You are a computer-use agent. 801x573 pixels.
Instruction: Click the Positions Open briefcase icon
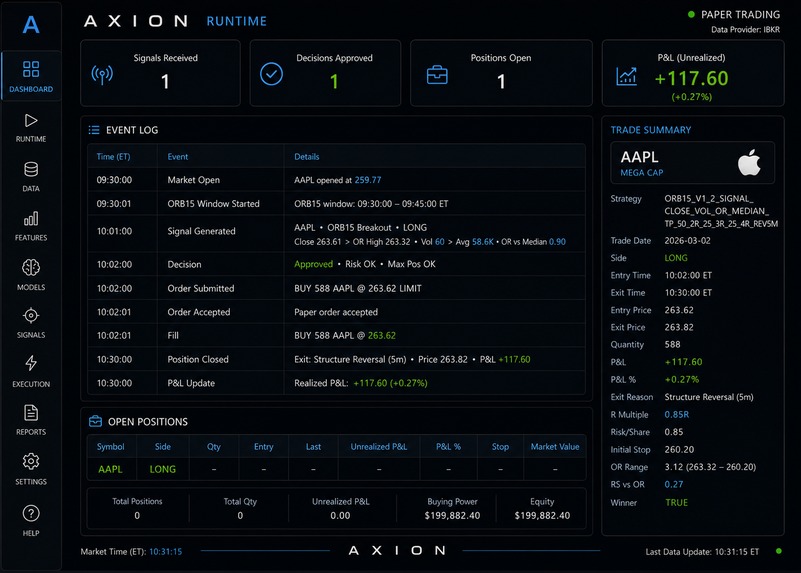click(x=437, y=75)
